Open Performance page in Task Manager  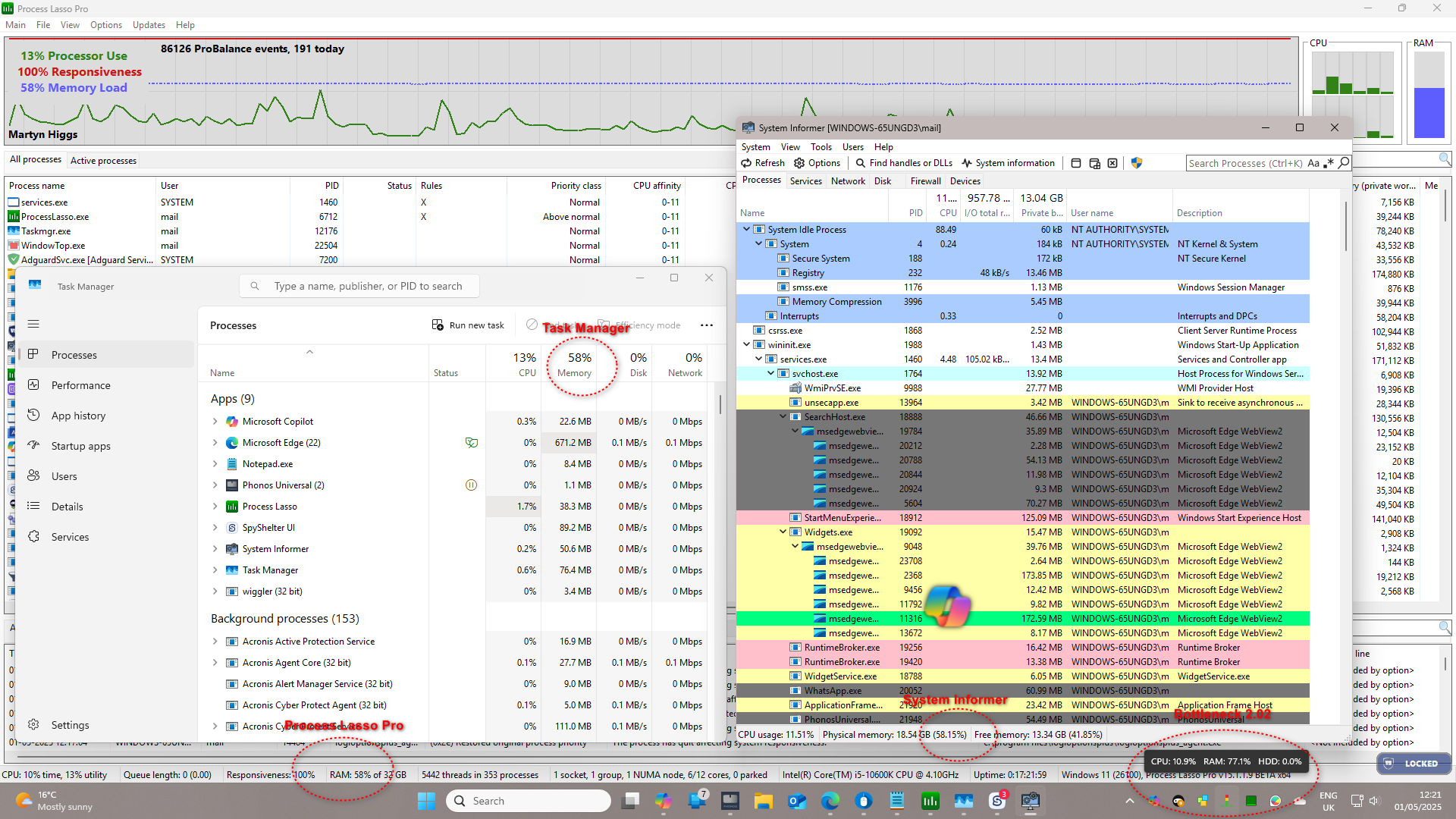coord(106,385)
